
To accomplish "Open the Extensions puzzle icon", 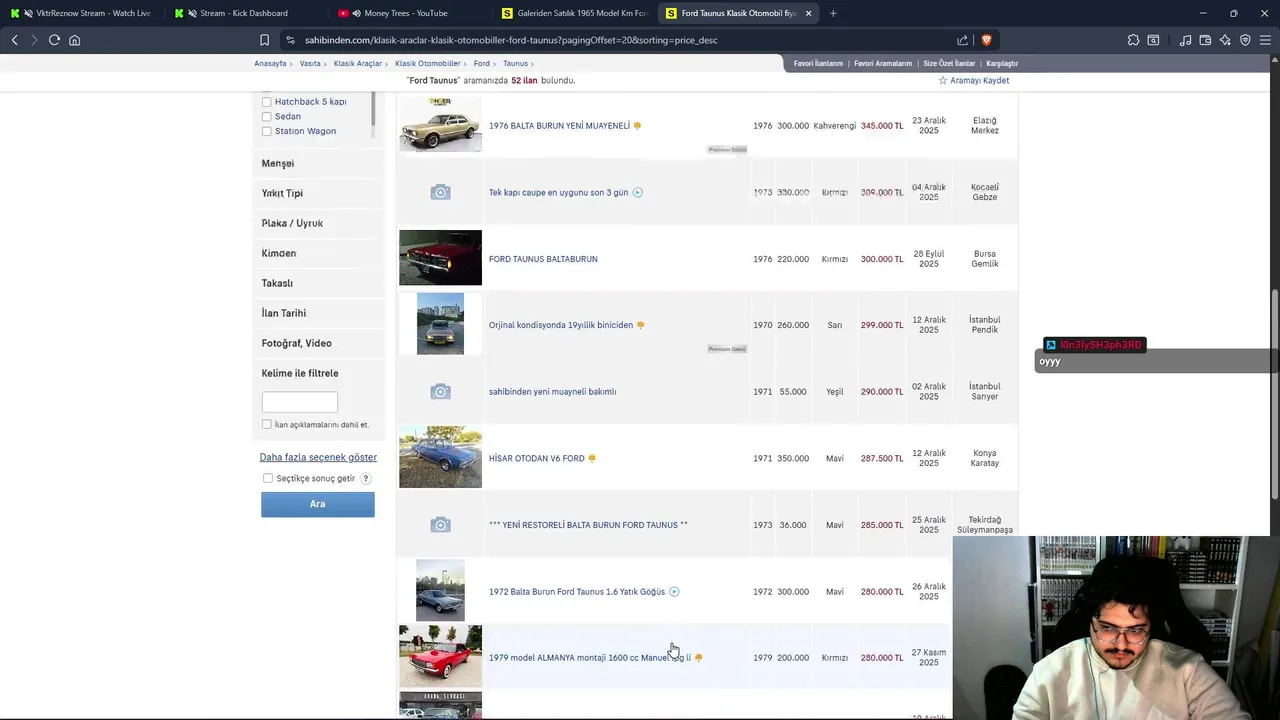I will coord(1133,40).
